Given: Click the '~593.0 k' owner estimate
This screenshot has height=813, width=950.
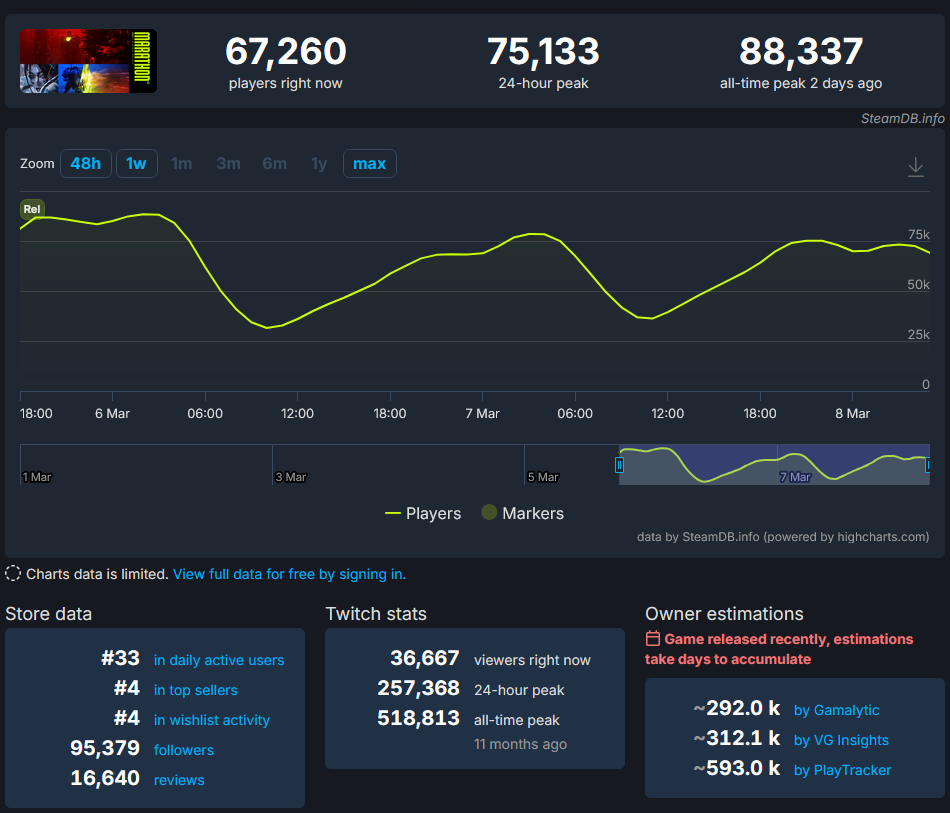Looking at the screenshot, I should pos(737,768).
